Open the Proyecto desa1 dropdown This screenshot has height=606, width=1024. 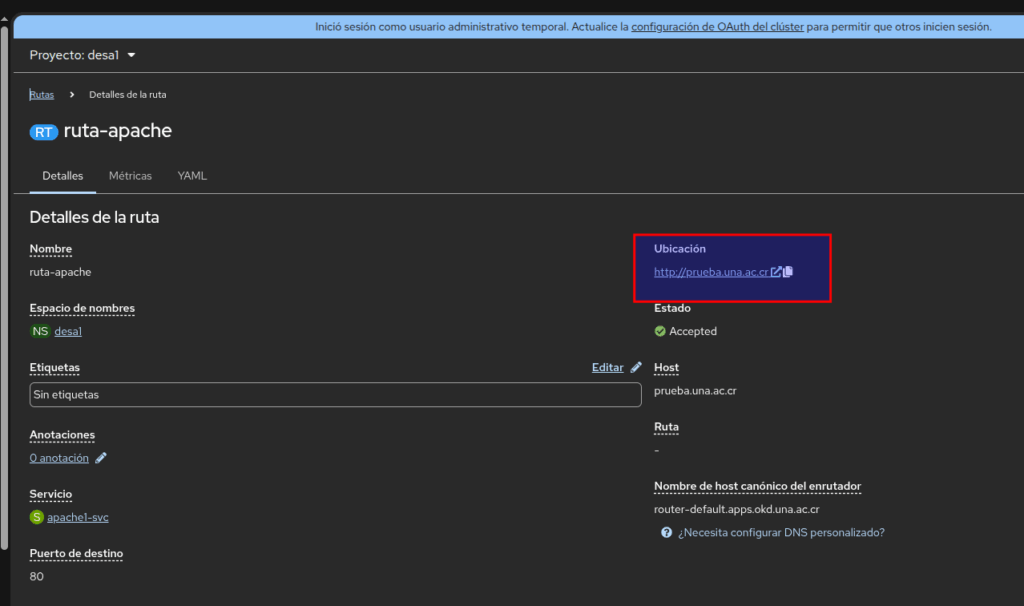click(x=82, y=55)
